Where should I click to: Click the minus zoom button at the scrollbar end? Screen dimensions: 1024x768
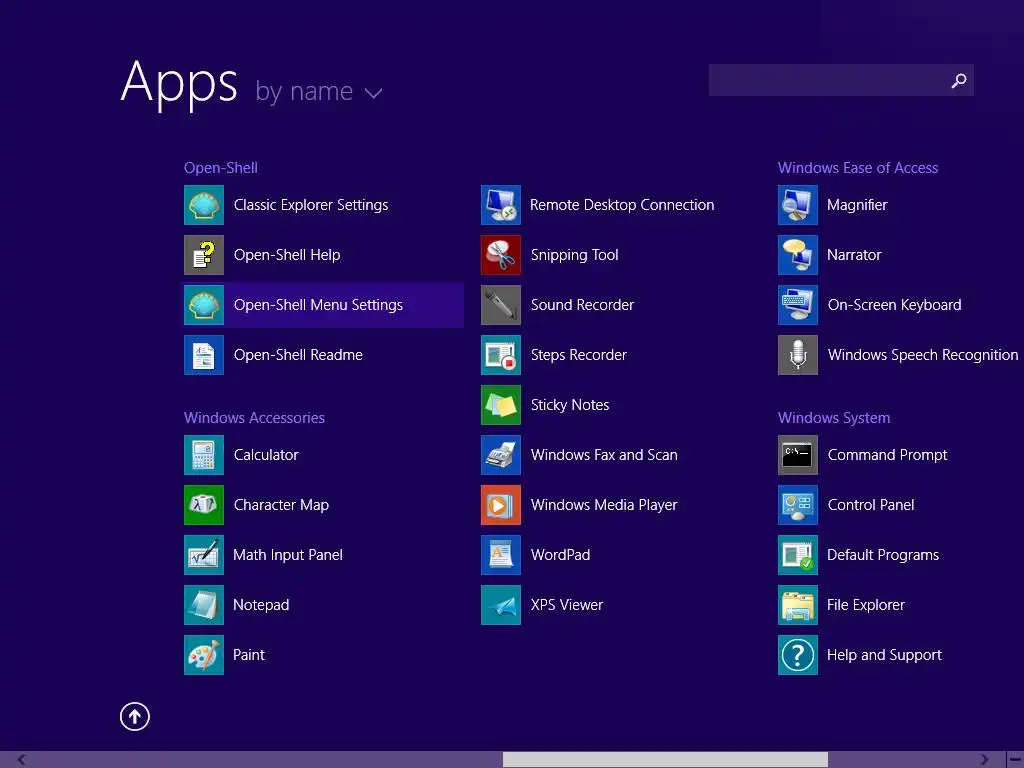1015,760
